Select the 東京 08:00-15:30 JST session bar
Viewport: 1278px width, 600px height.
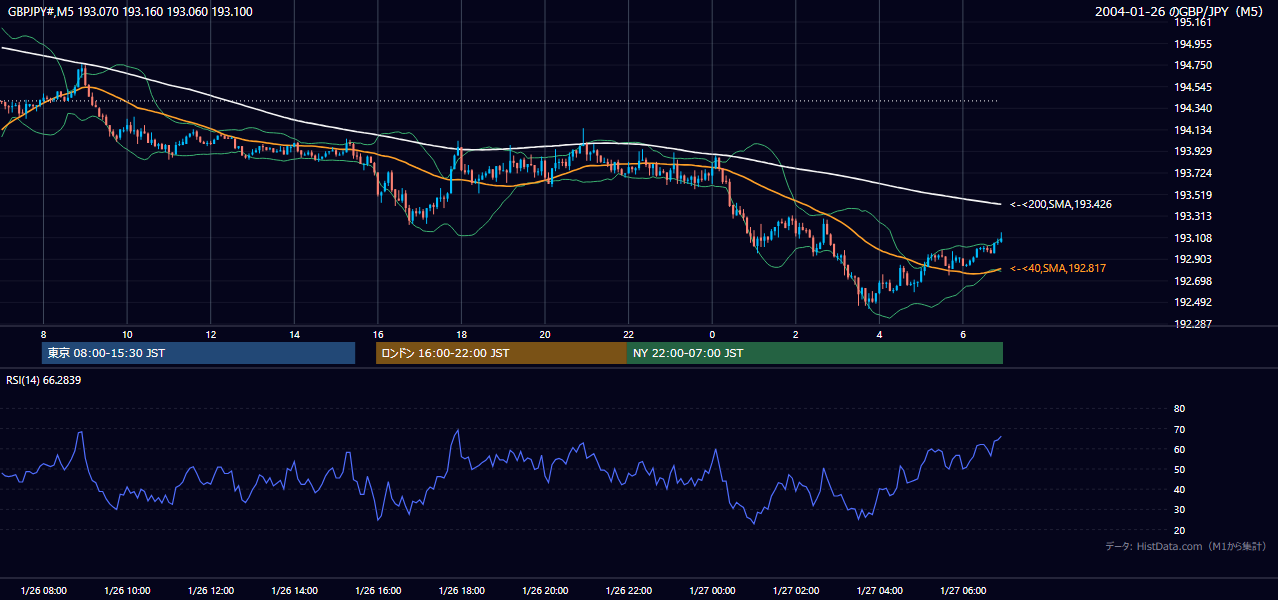pyautogui.click(x=198, y=353)
